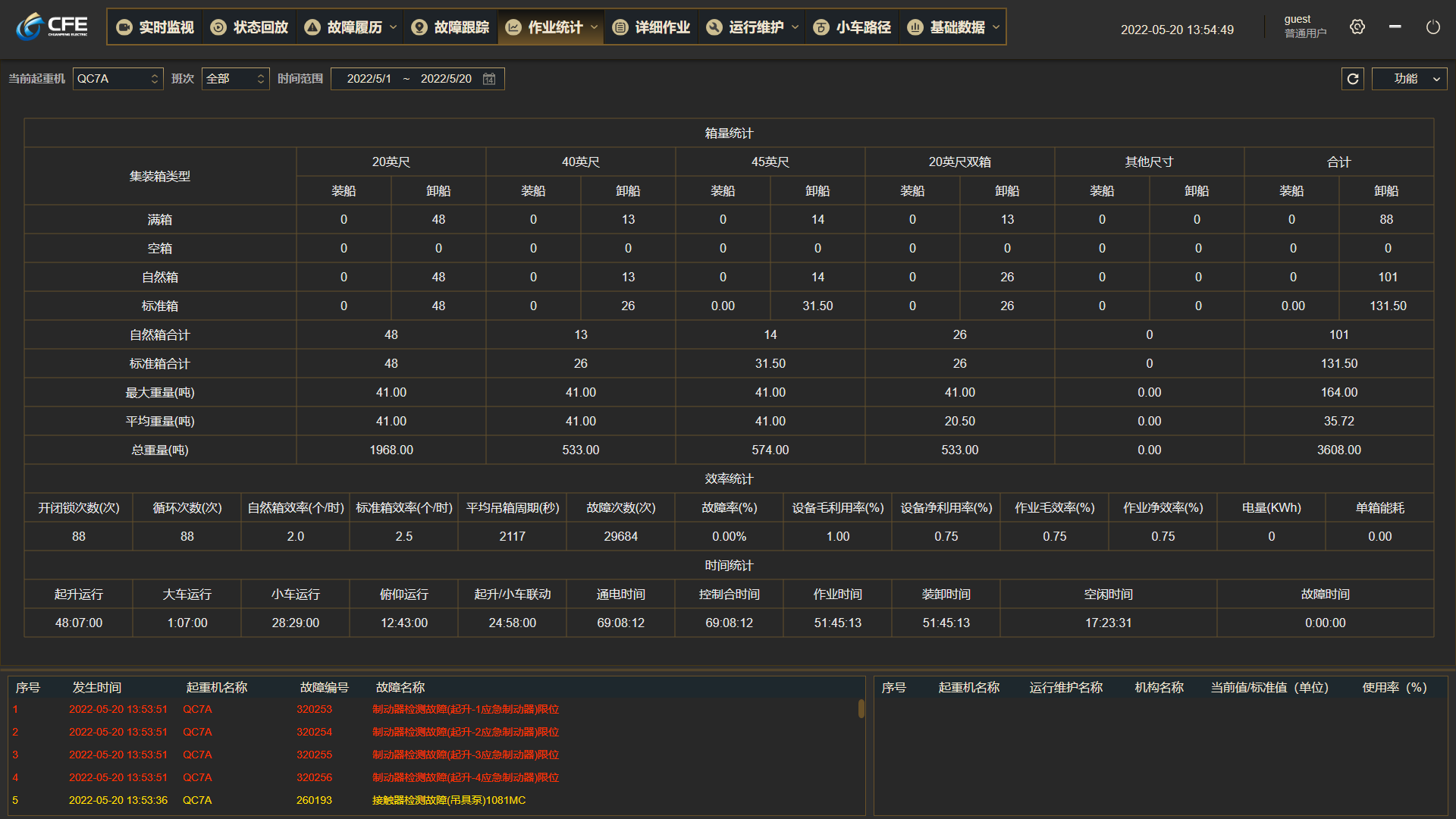Open 实时监视 menu

point(156,27)
